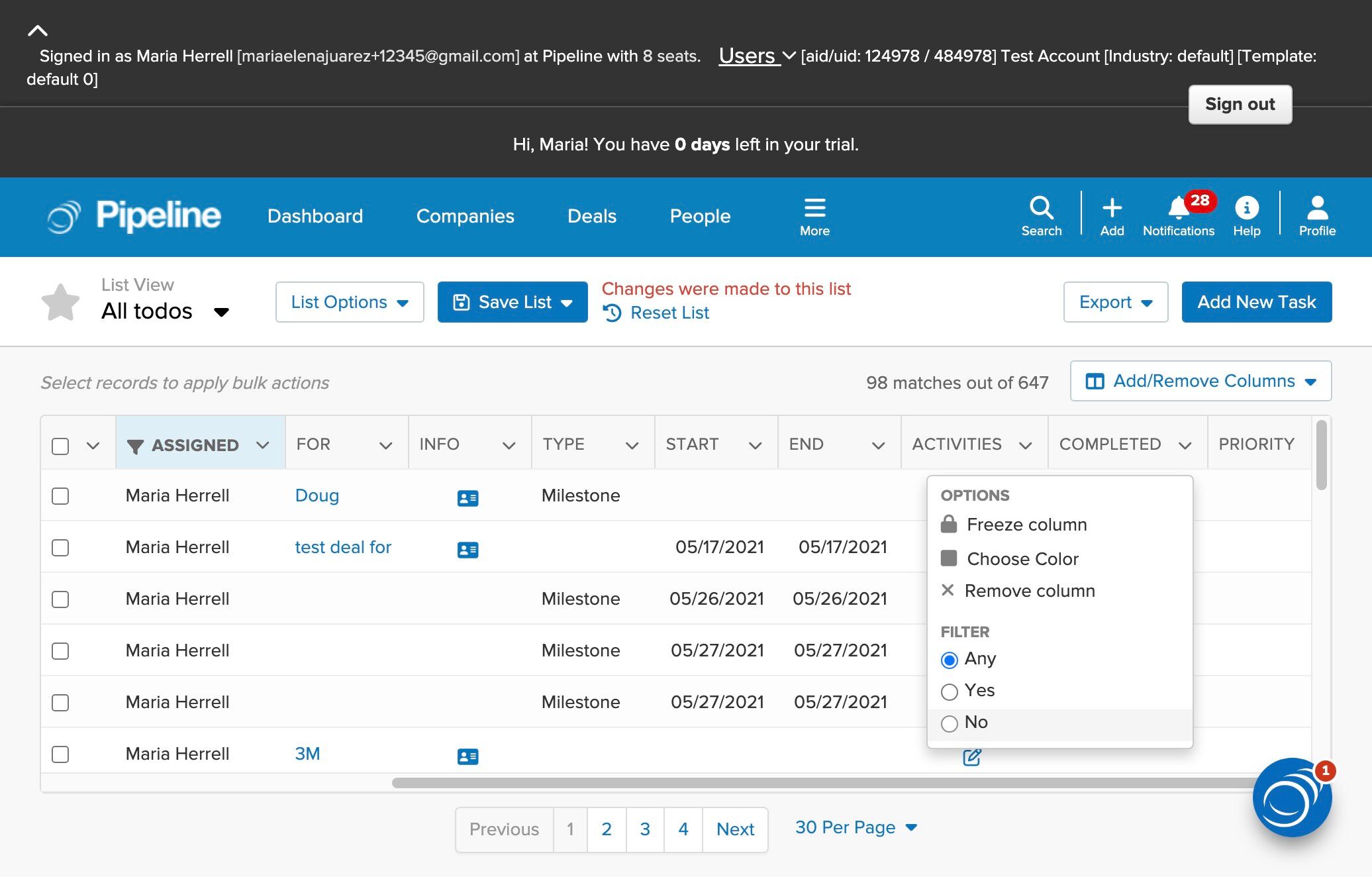Select the Yes filter radio button
The image size is (1372, 877).
coord(949,692)
